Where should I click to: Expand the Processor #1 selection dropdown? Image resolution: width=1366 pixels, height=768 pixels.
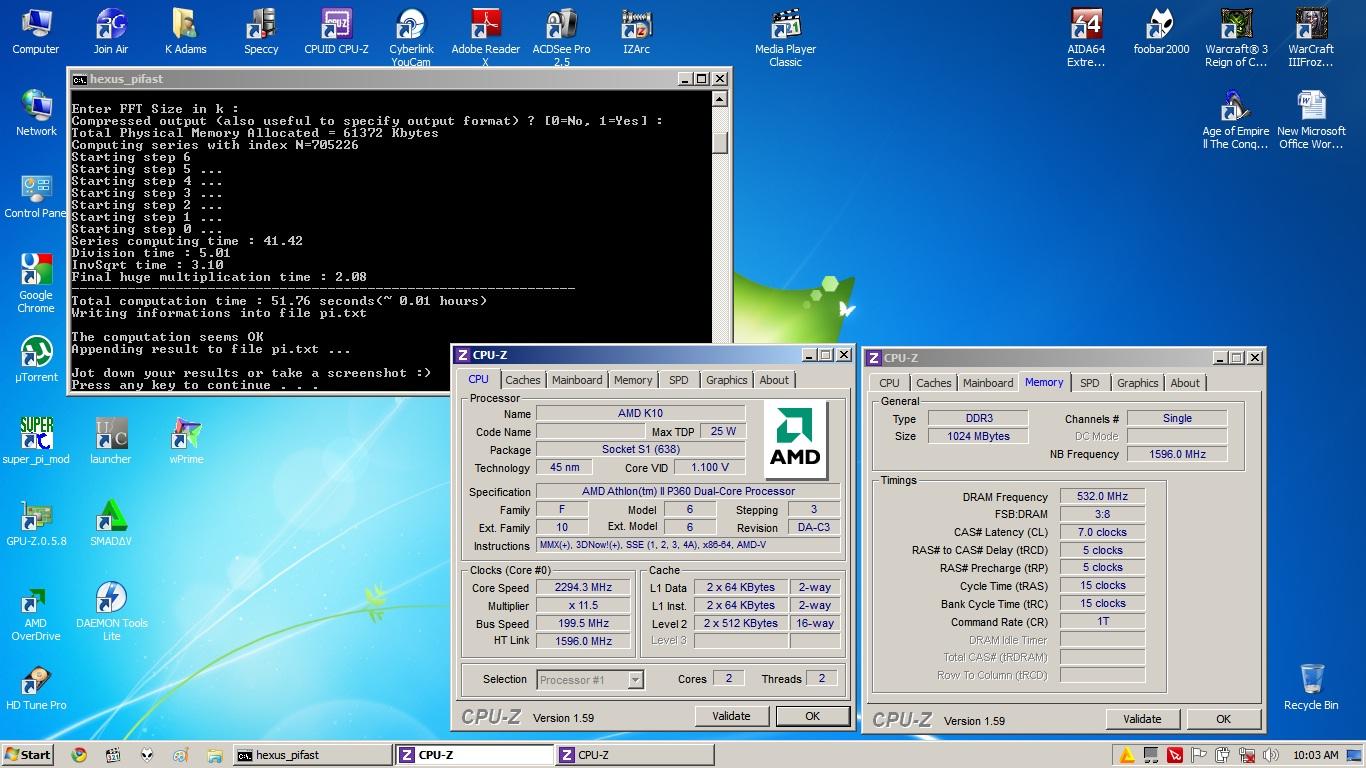pos(635,679)
